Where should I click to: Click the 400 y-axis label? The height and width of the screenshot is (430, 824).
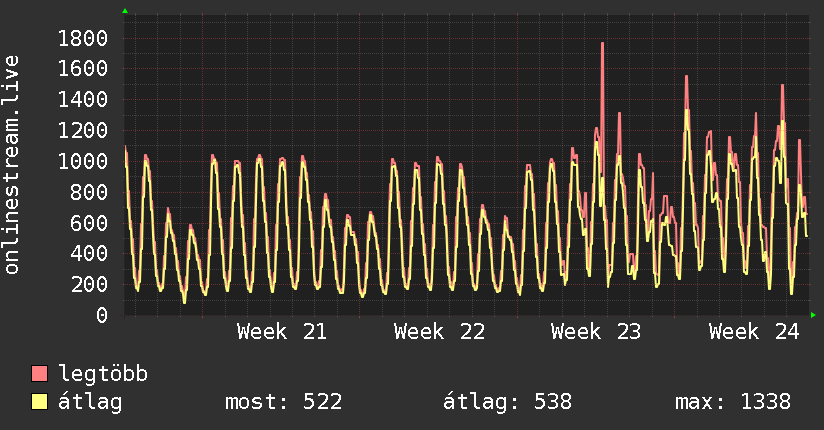coord(89,253)
